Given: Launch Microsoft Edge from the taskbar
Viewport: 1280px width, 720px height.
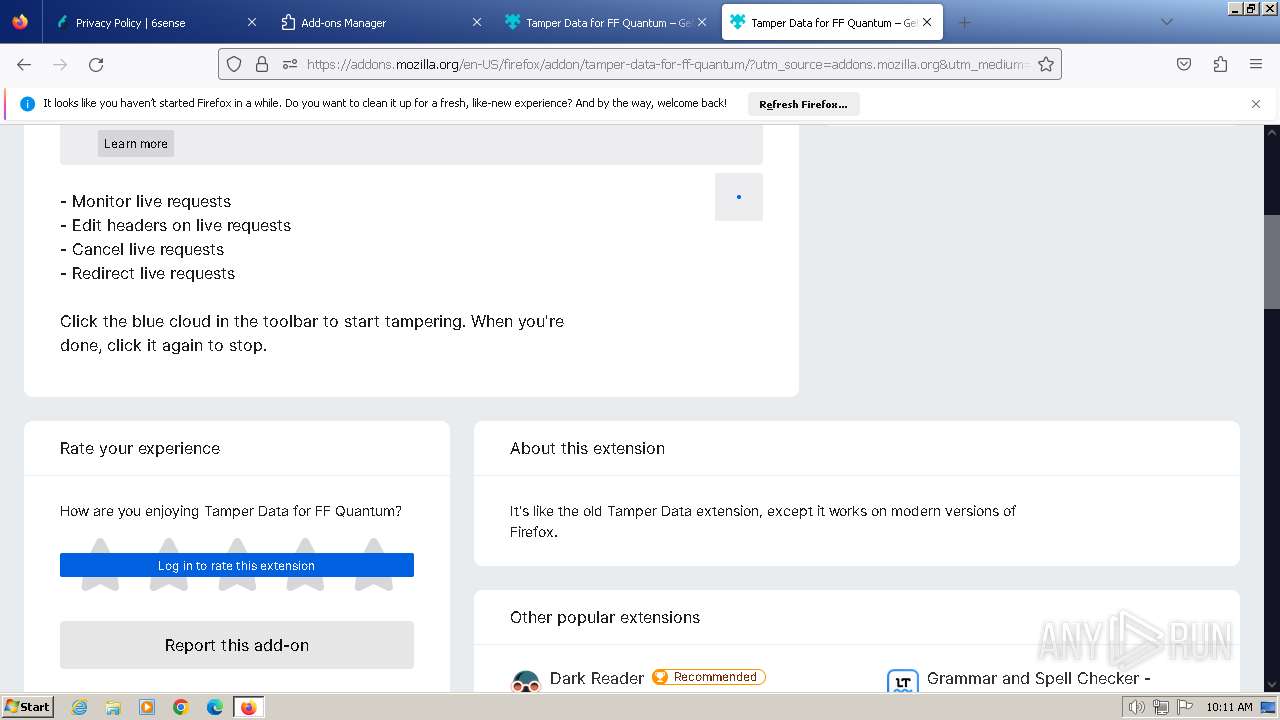Looking at the screenshot, I should (x=215, y=707).
